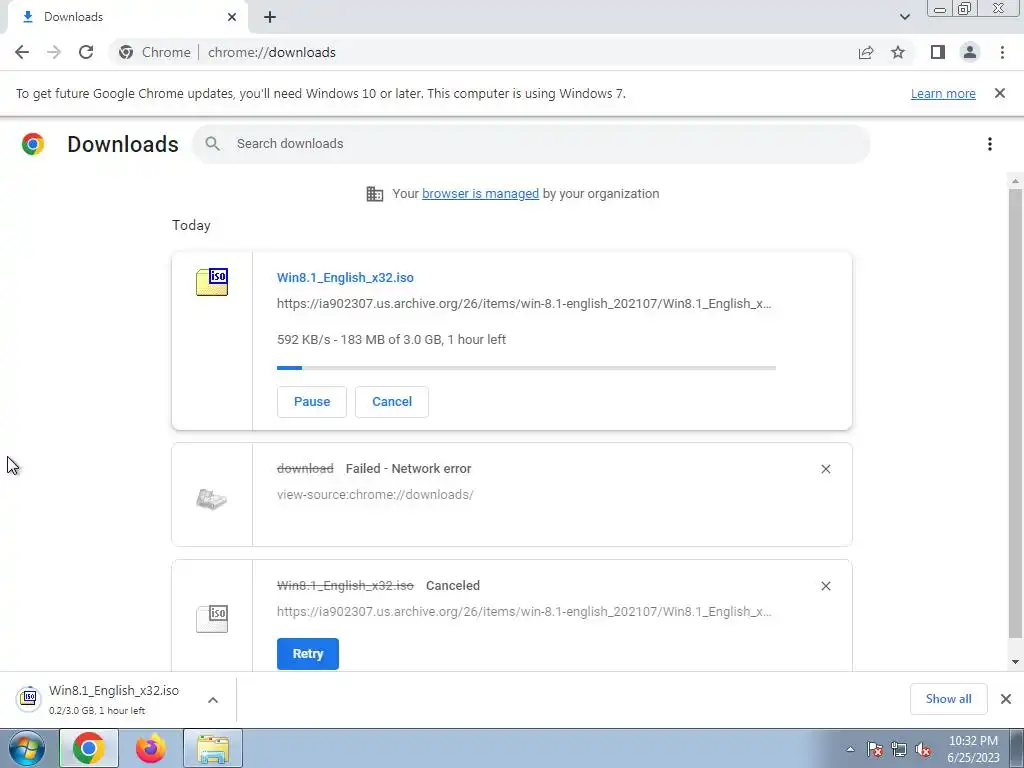Click the Chrome taskbar icon
Viewport: 1024px width, 768px height.
[x=89, y=748]
